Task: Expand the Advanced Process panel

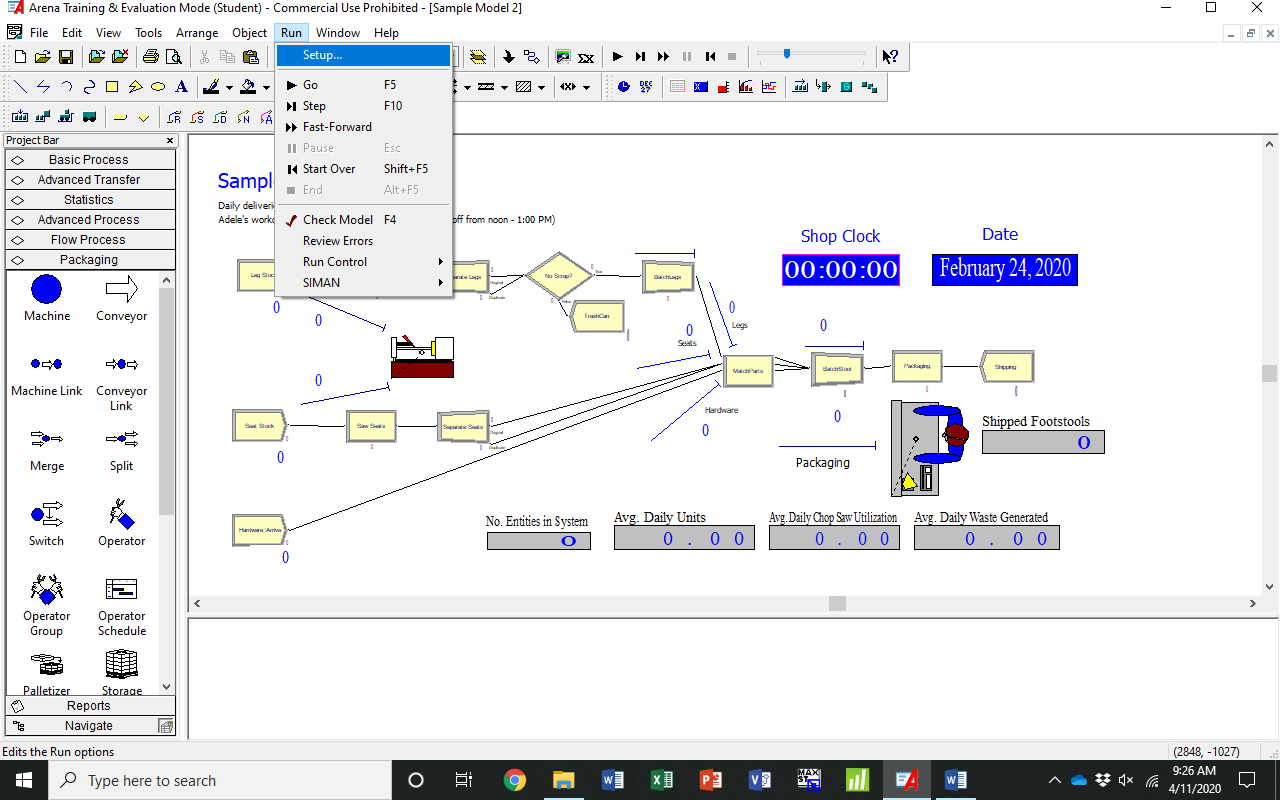Action: coord(90,219)
